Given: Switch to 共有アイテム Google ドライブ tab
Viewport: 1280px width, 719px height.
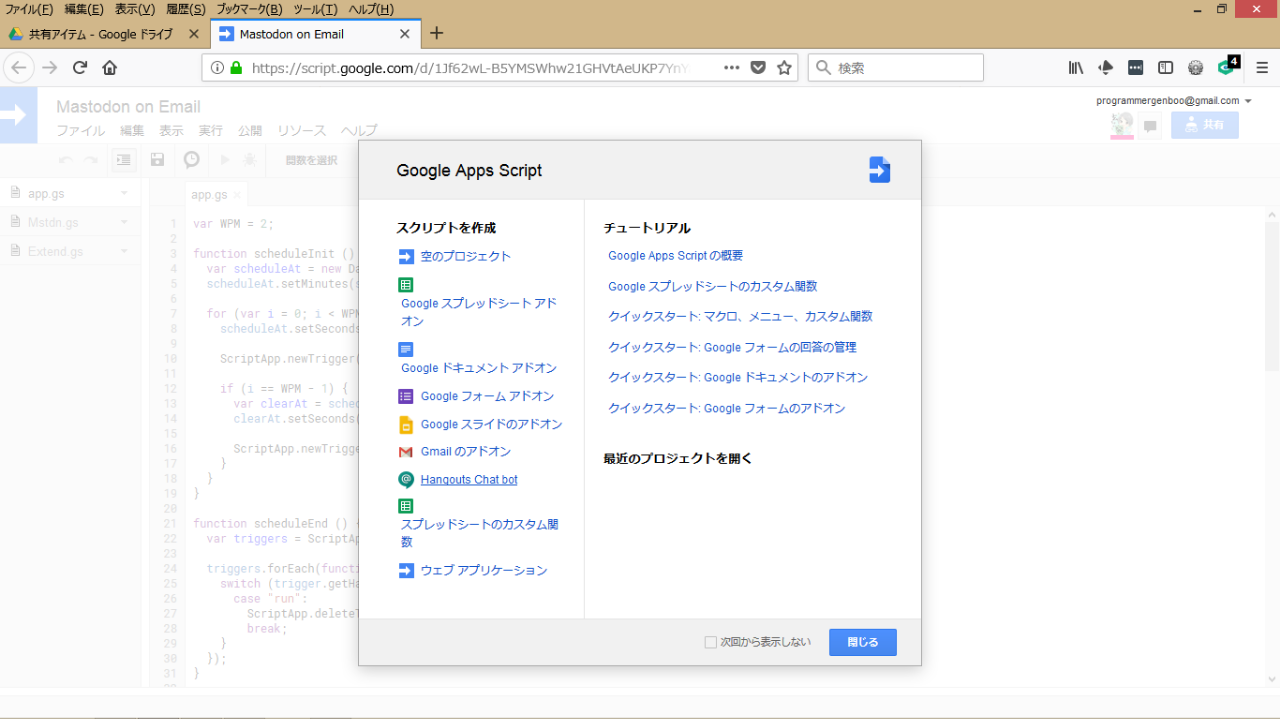Looking at the screenshot, I should 100,34.
